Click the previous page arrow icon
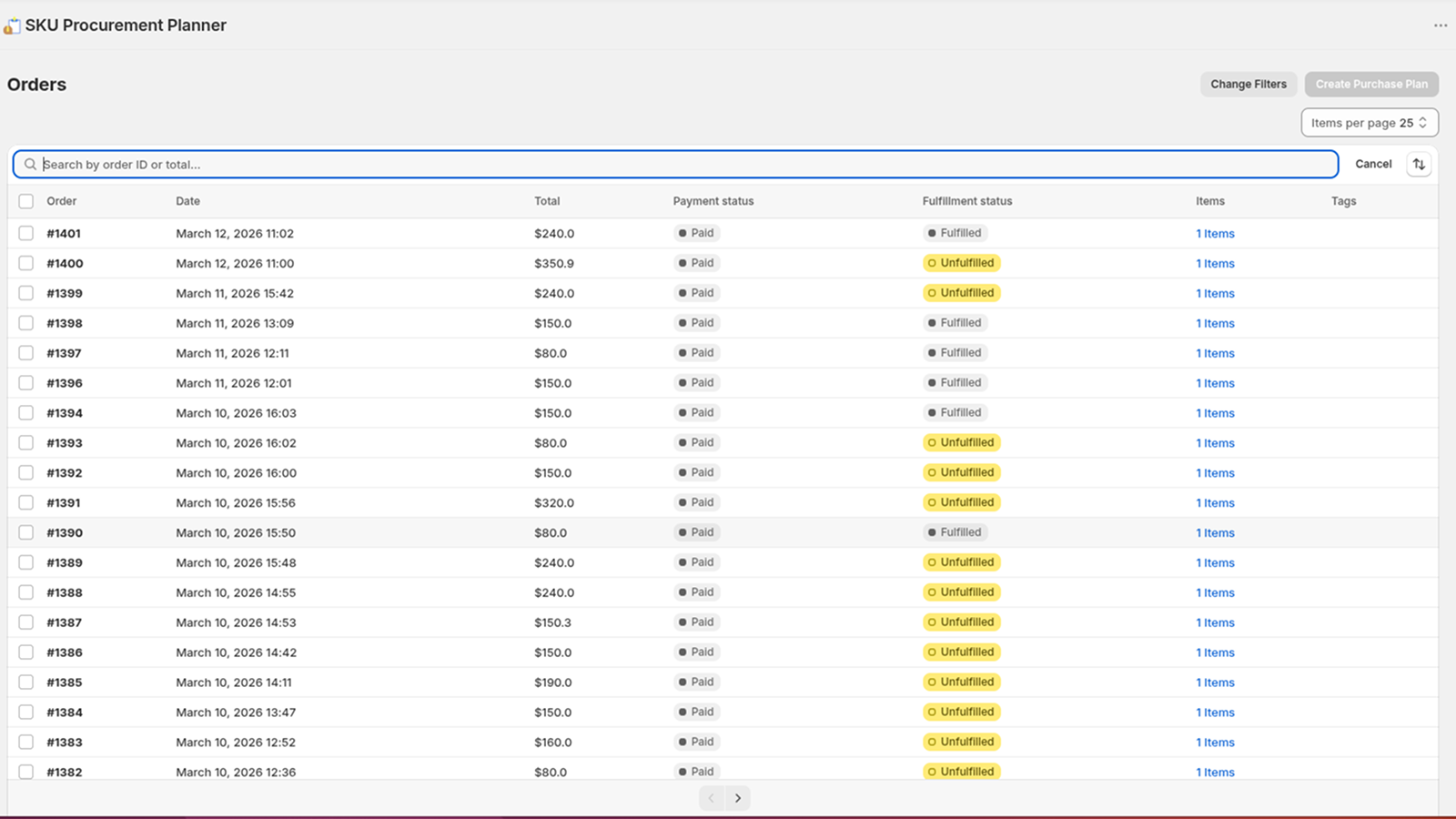 tap(711, 797)
